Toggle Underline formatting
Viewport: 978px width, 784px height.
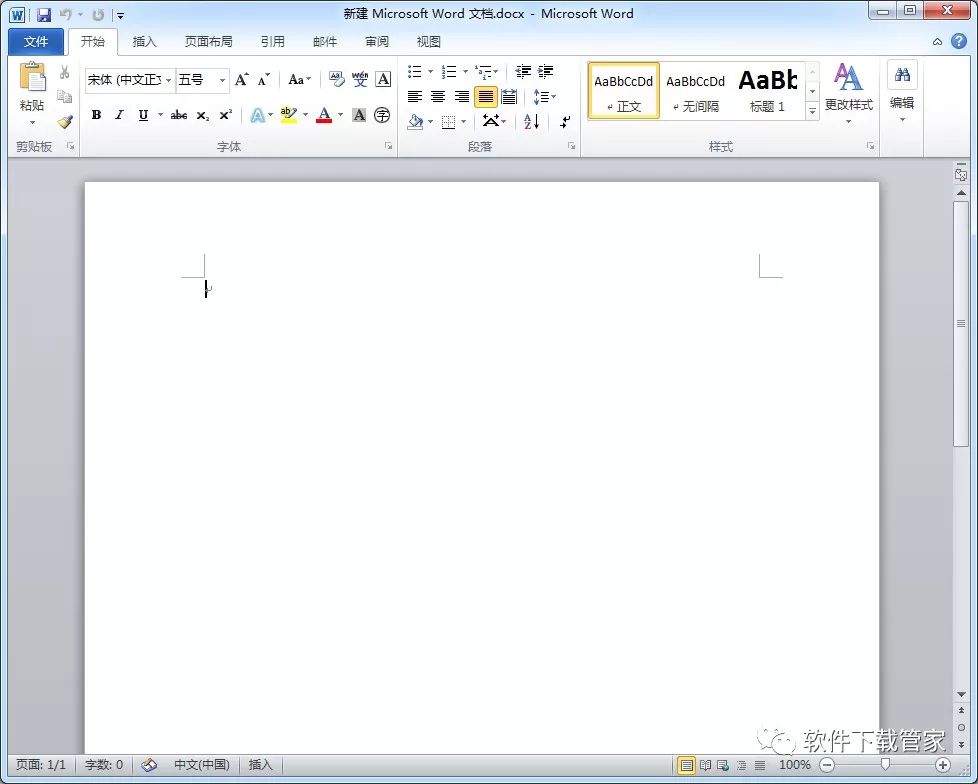pos(143,115)
